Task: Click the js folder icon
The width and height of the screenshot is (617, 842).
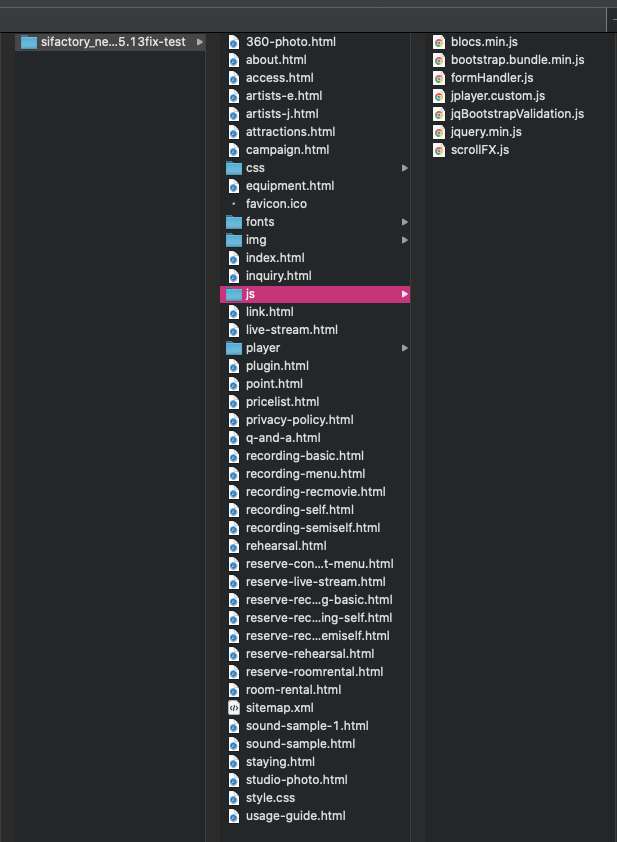Action: click(x=234, y=294)
